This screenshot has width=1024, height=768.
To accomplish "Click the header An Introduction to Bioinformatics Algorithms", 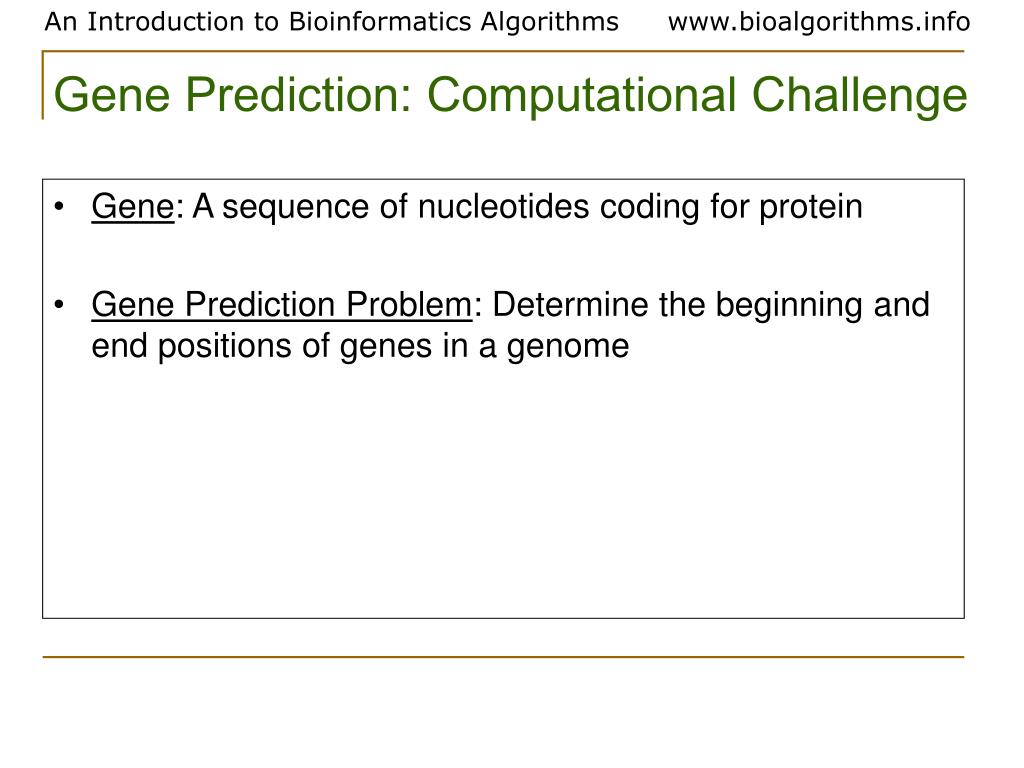I will (331, 22).
